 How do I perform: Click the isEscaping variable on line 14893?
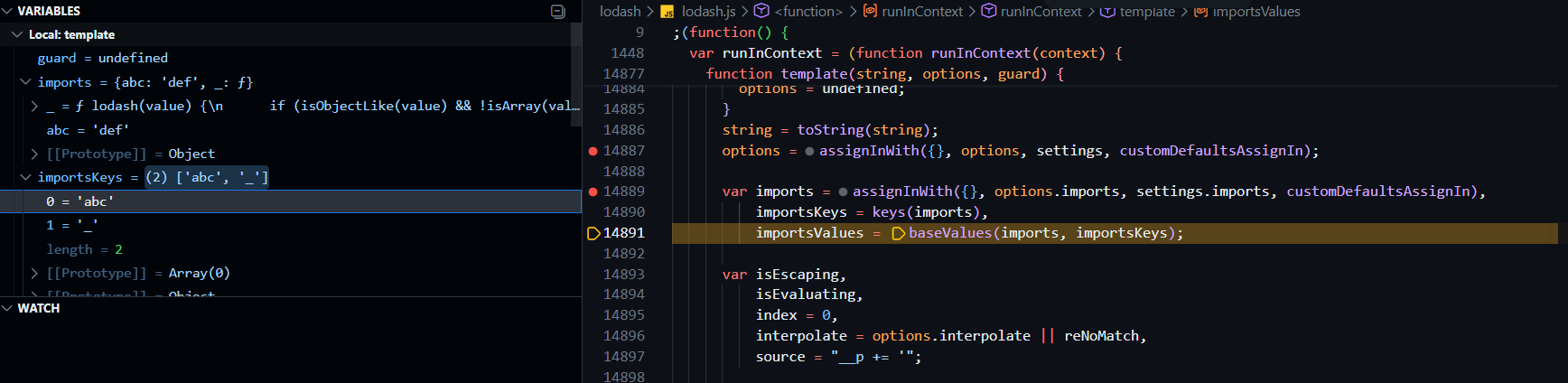click(797, 275)
